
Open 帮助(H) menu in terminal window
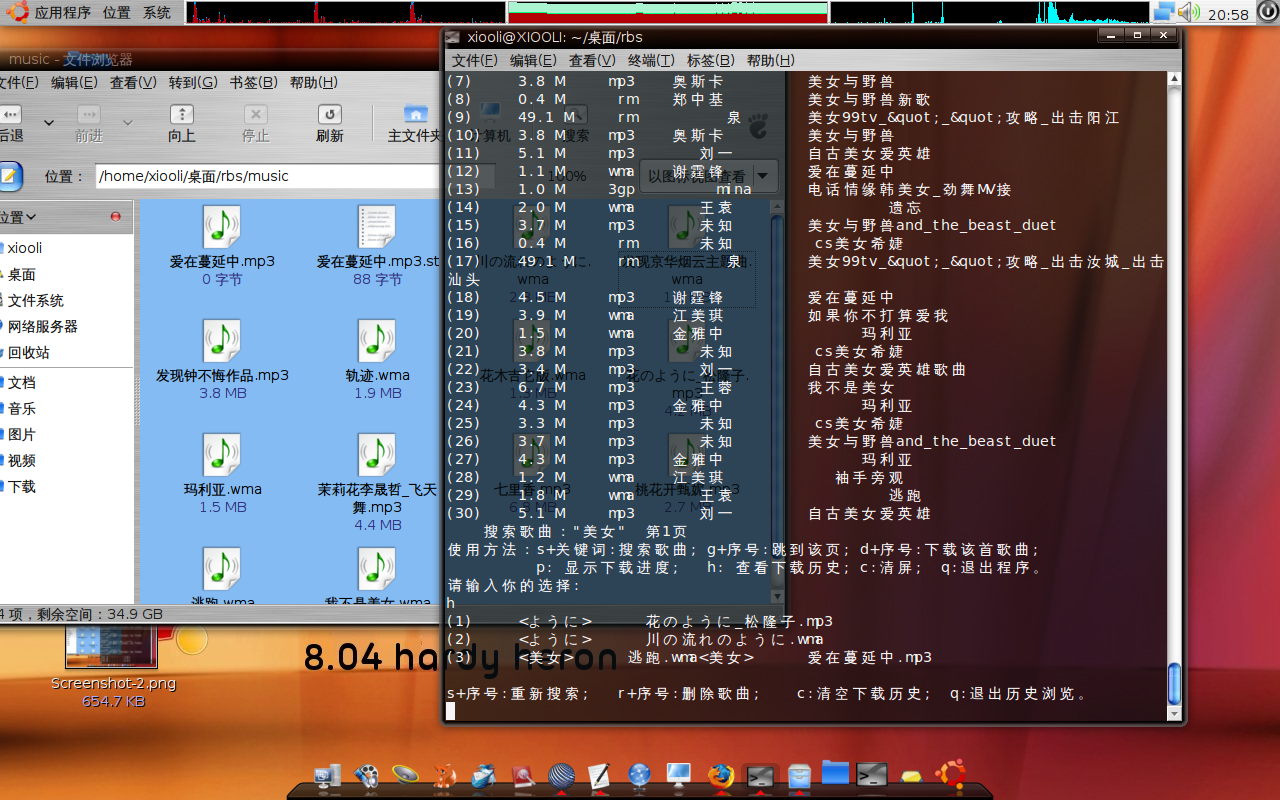click(x=770, y=61)
